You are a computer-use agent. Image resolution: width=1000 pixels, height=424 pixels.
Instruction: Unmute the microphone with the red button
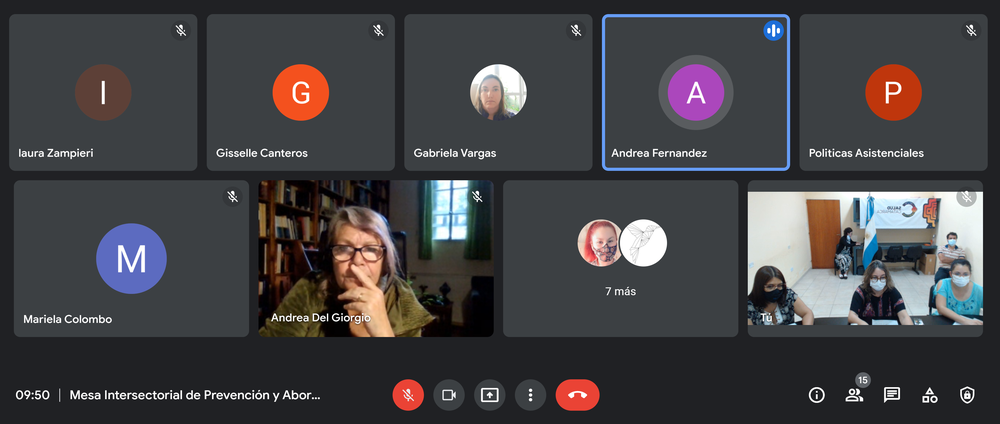coord(408,395)
